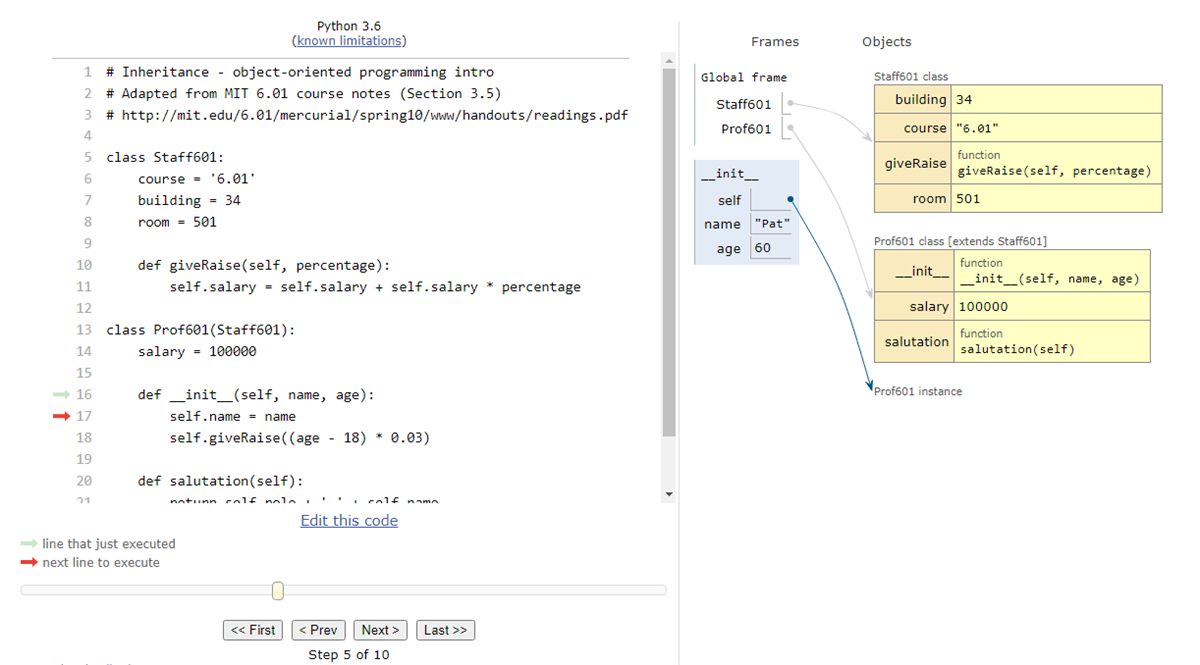Open the known limitations page
This screenshot has height=665, width=1200.
click(x=348, y=40)
